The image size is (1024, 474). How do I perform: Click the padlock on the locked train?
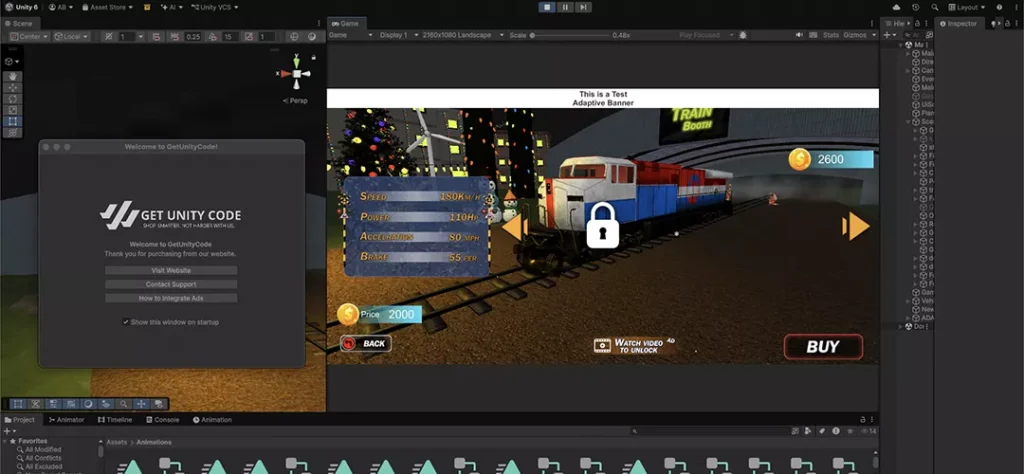click(x=602, y=225)
